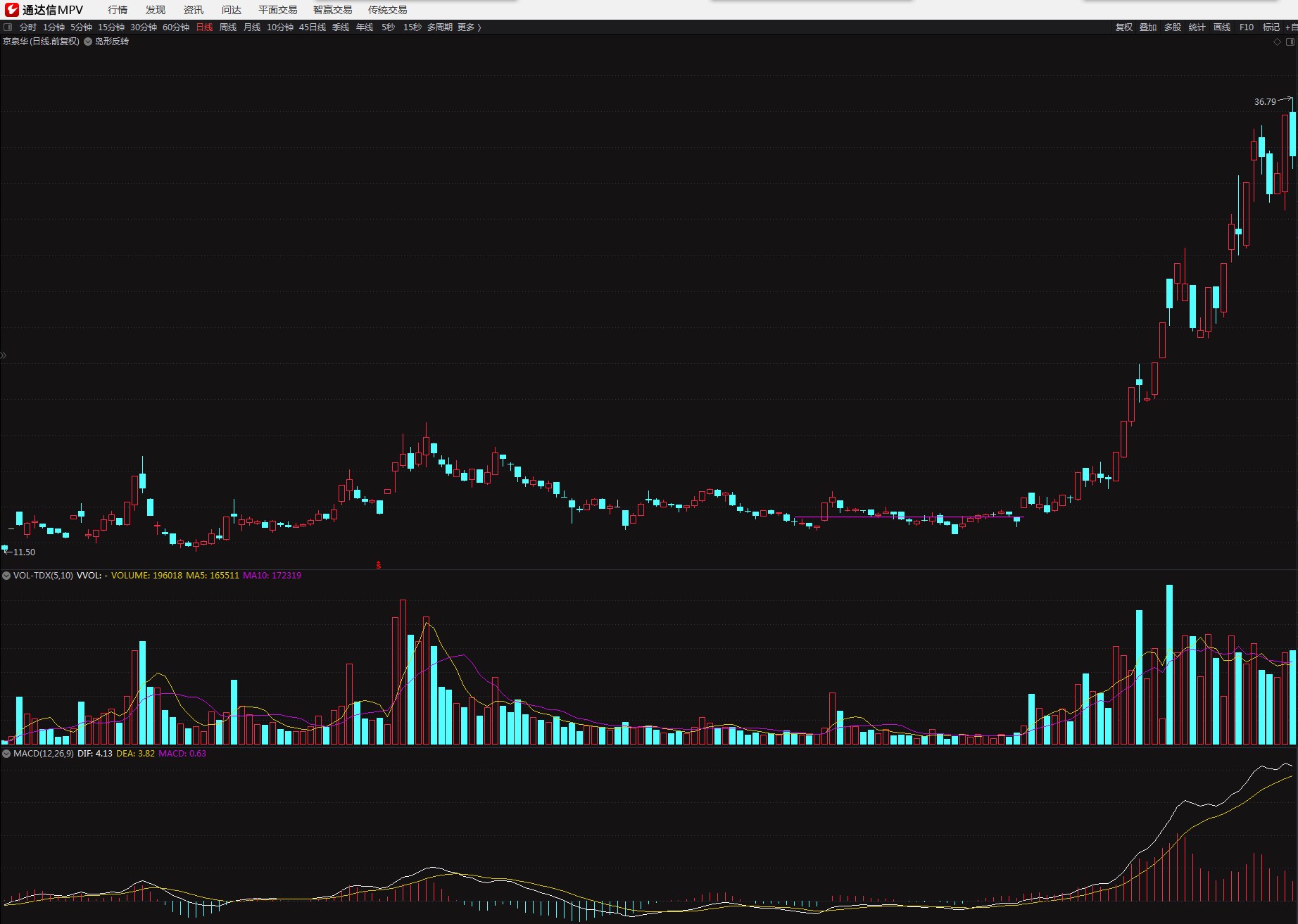Click the 画线 drawing tools button
The width and height of the screenshot is (1298, 924).
(x=1222, y=27)
